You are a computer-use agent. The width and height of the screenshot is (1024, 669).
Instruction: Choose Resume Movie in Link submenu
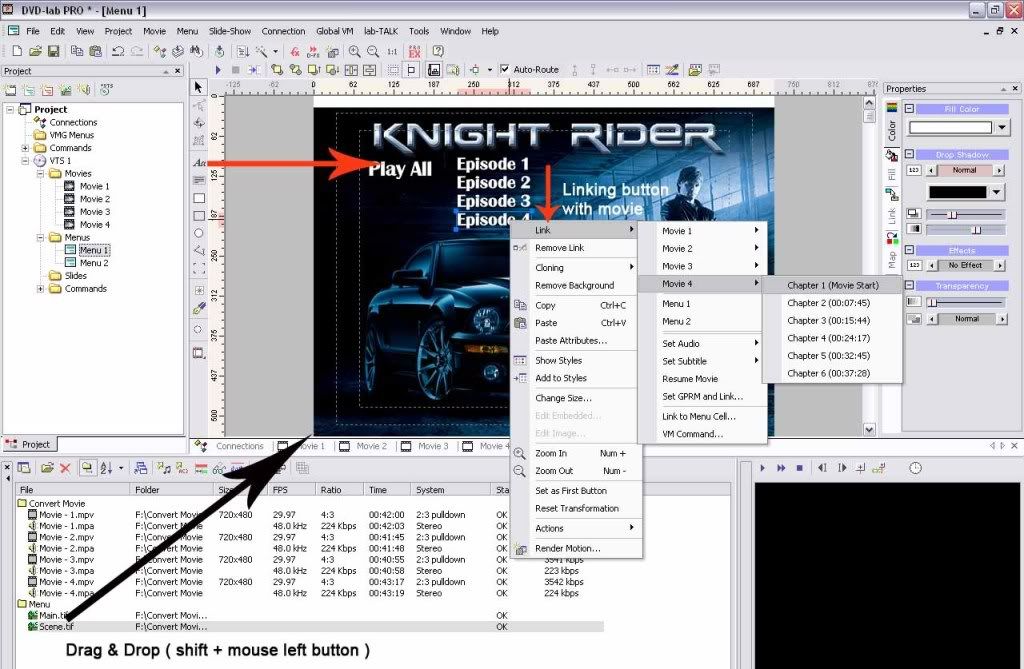coord(690,378)
